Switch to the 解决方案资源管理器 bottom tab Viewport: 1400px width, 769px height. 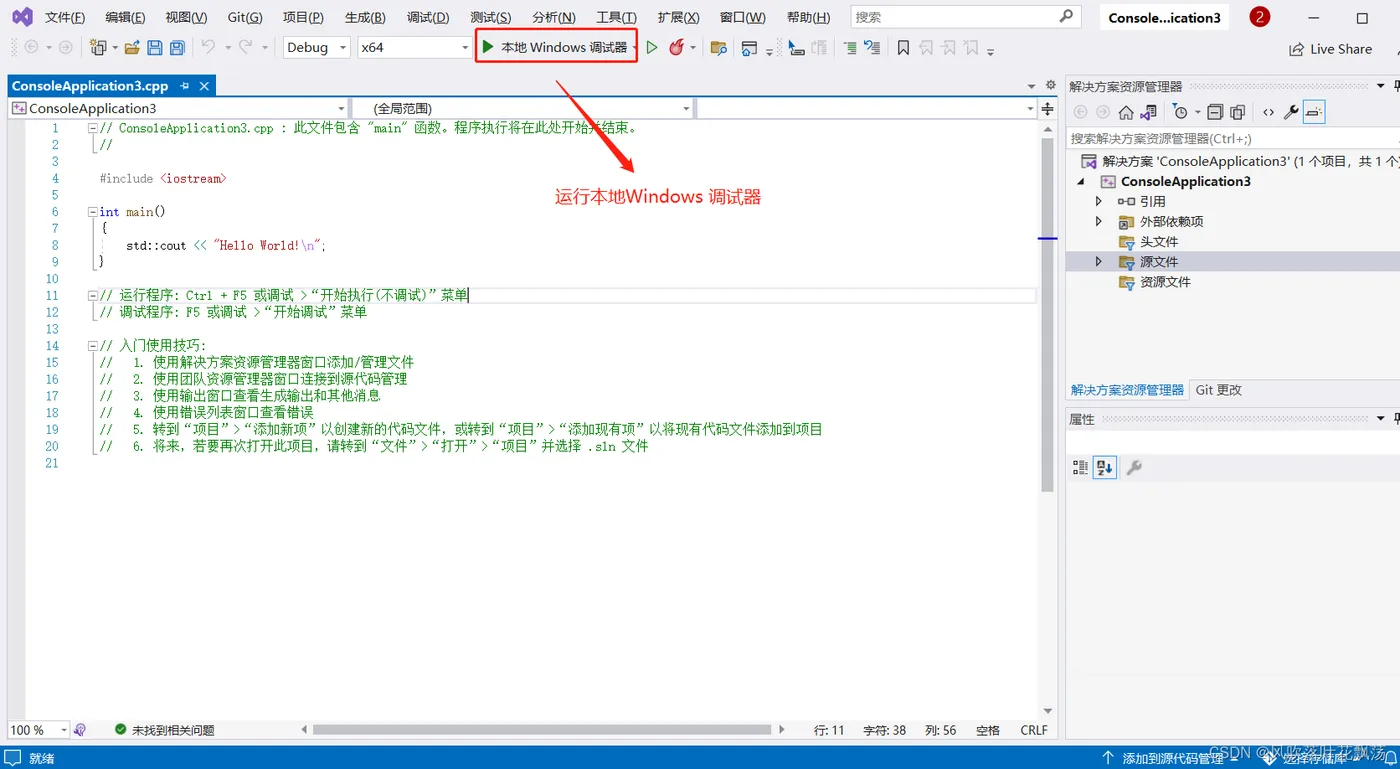[x=1127, y=390]
